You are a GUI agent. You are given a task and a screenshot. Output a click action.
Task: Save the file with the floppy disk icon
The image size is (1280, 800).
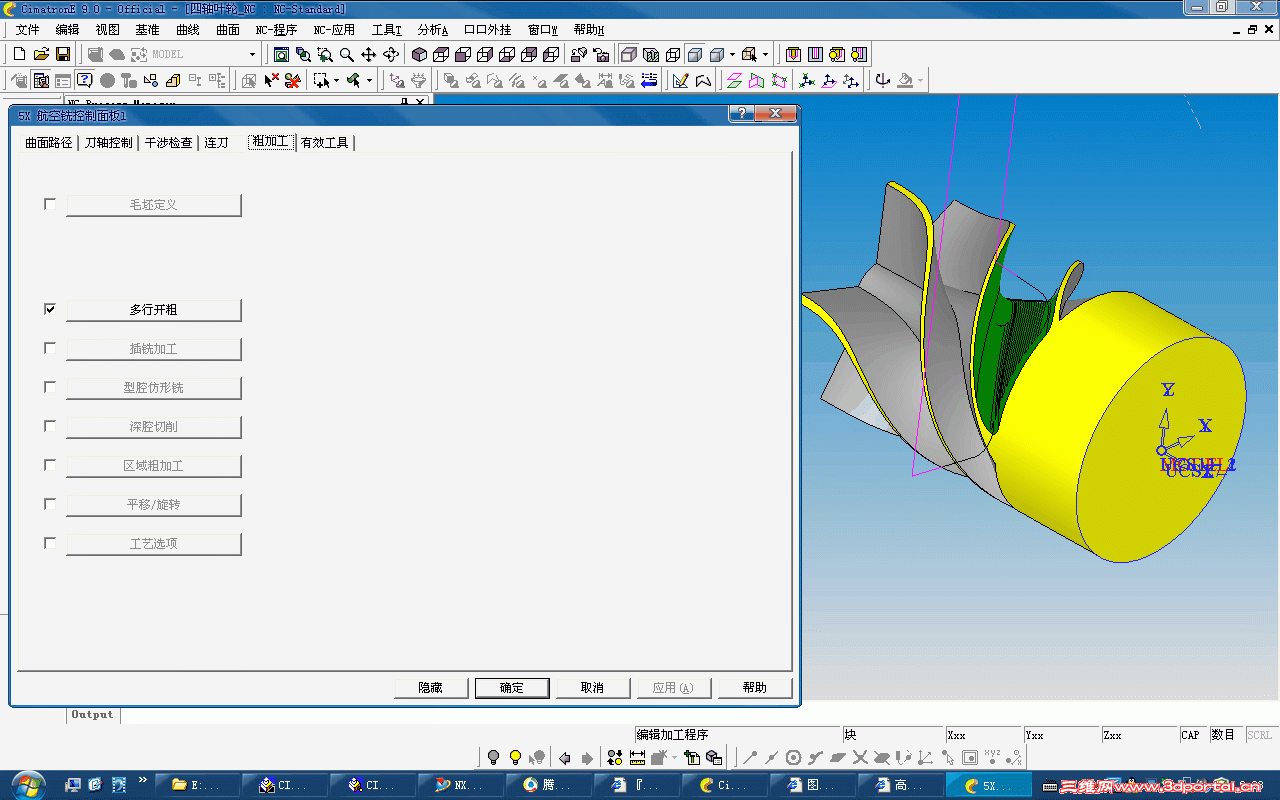coord(62,54)
